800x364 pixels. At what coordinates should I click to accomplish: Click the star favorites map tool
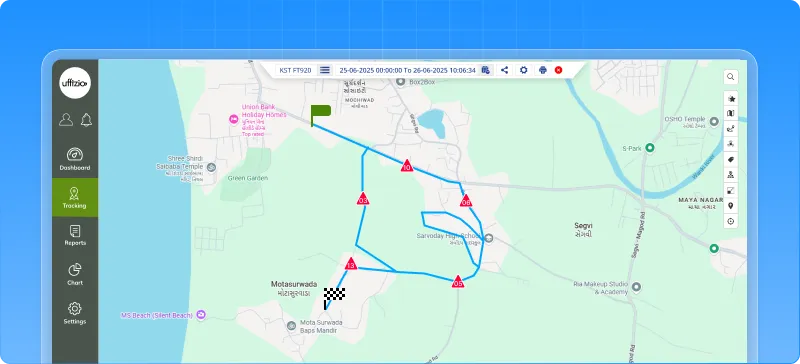tap(731, 99)
